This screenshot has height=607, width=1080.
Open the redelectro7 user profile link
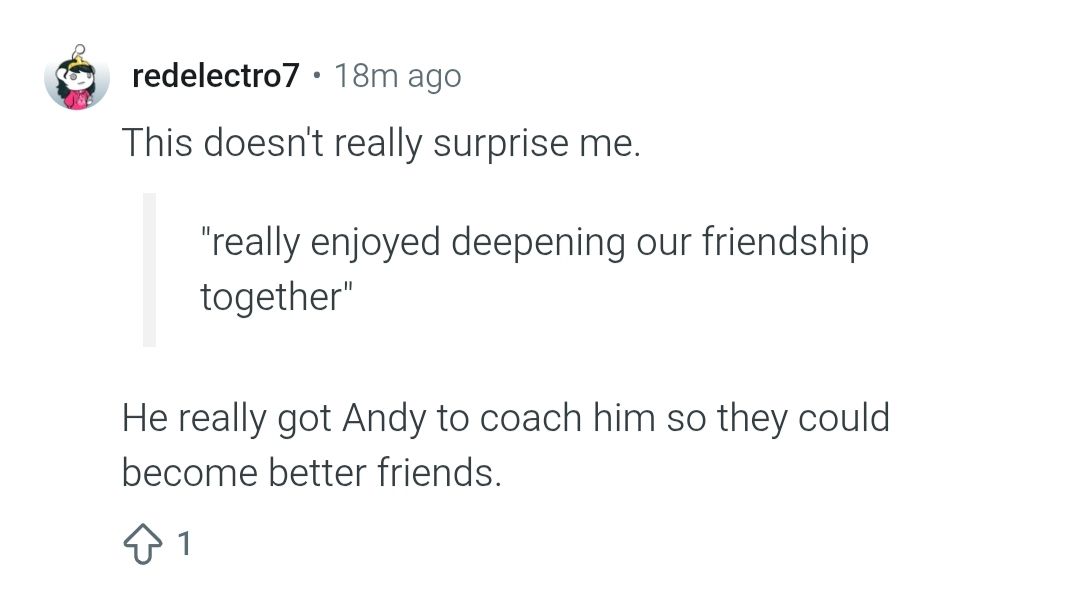(x=216, y=76)
